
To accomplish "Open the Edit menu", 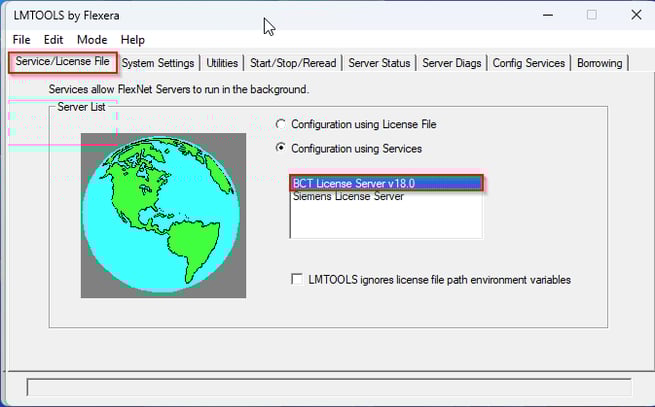I will click(x=53, y=40).
